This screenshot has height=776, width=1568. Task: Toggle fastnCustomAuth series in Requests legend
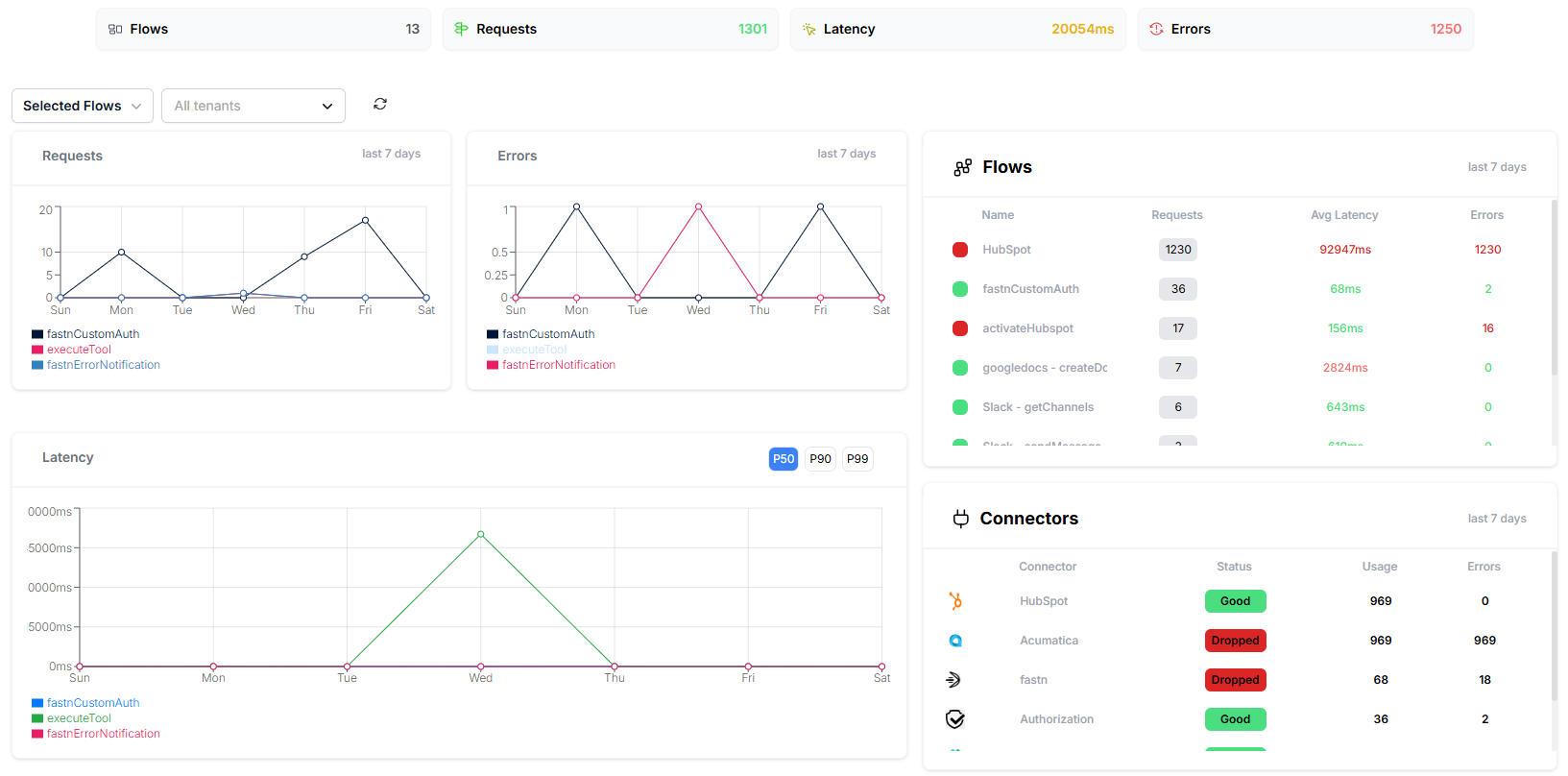86,334
